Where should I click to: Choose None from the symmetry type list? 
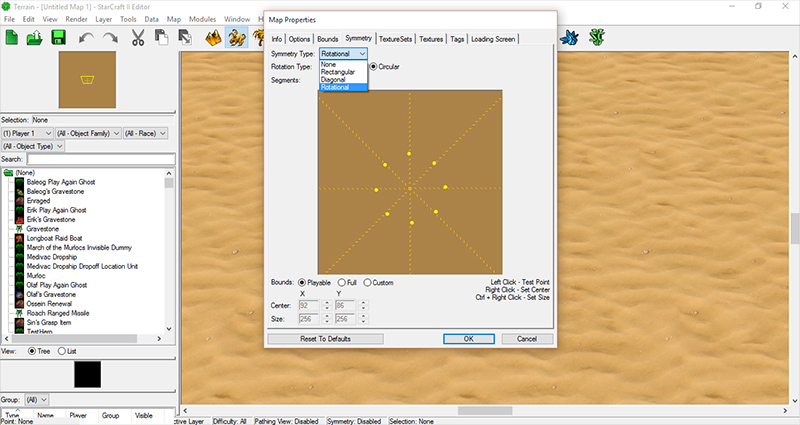pyautogui.click(x=328, y=64)
